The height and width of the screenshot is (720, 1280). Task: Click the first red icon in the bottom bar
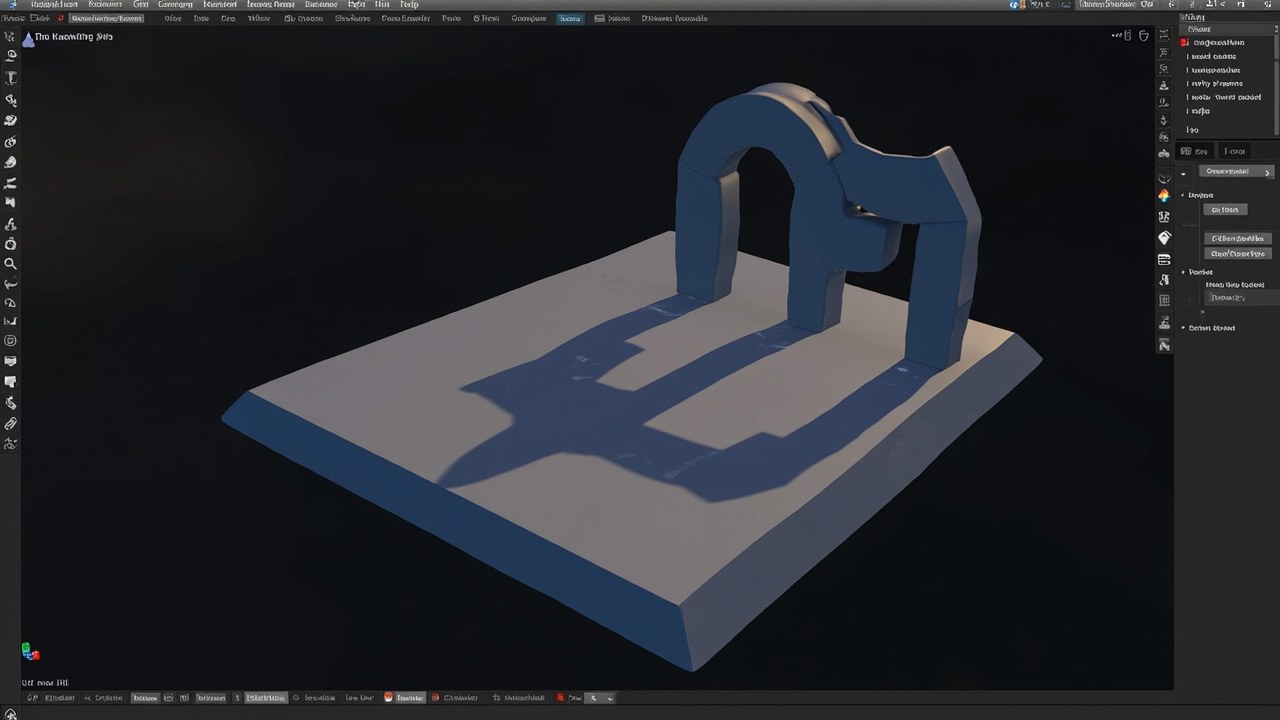point(389,697)
